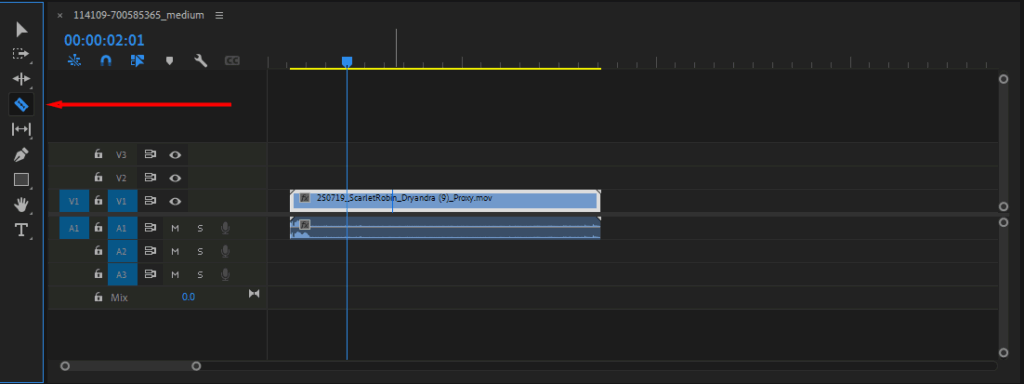Select the Slip tool
1024x384 pixels.
[x=22, y=129]
